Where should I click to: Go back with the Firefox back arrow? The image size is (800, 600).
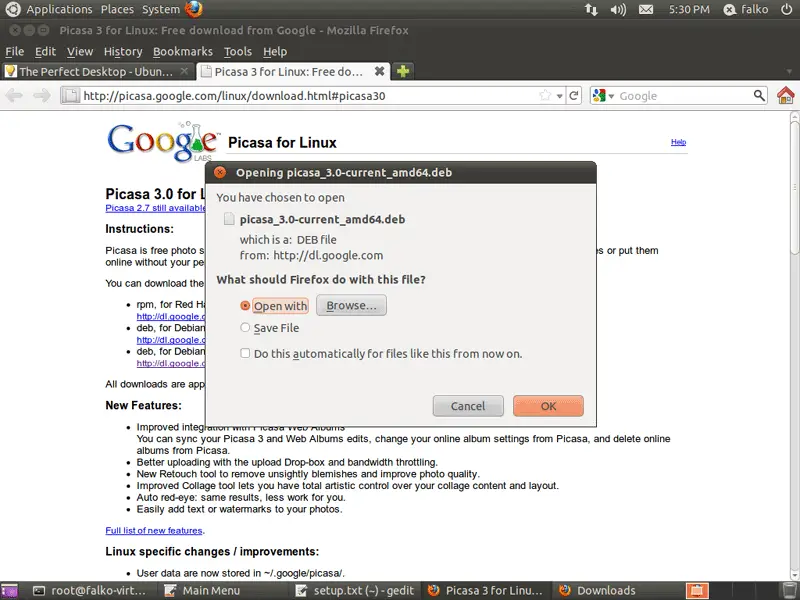coord(14,95)
